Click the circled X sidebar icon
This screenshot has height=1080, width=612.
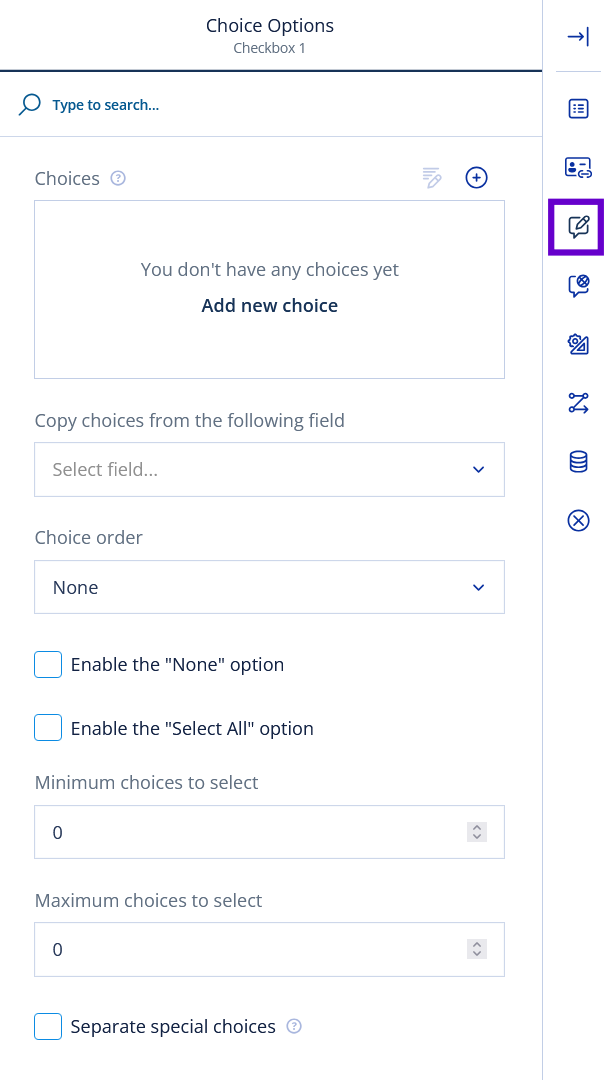[x=578, y=520]
